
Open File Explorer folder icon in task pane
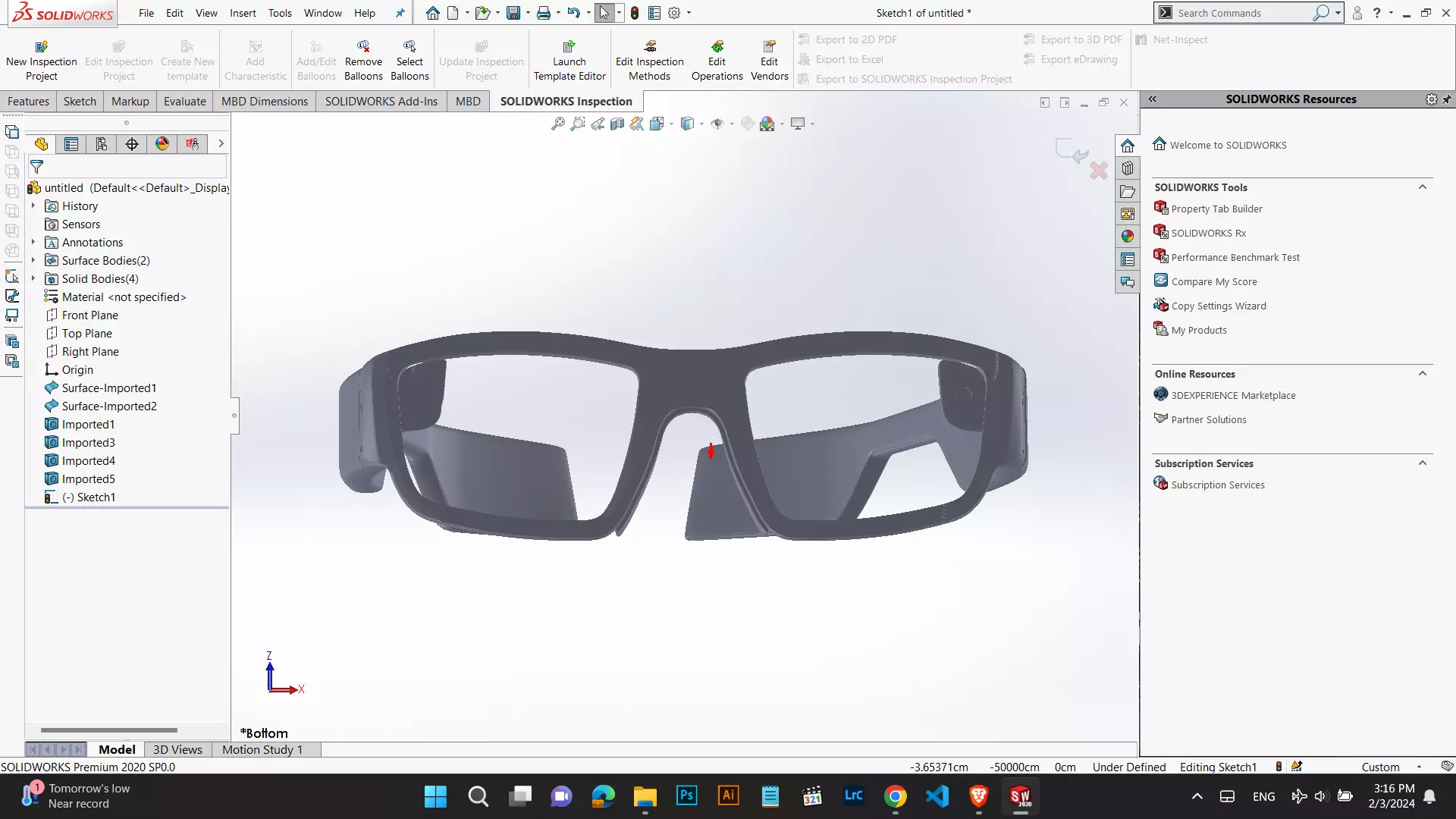point(1128,191)
